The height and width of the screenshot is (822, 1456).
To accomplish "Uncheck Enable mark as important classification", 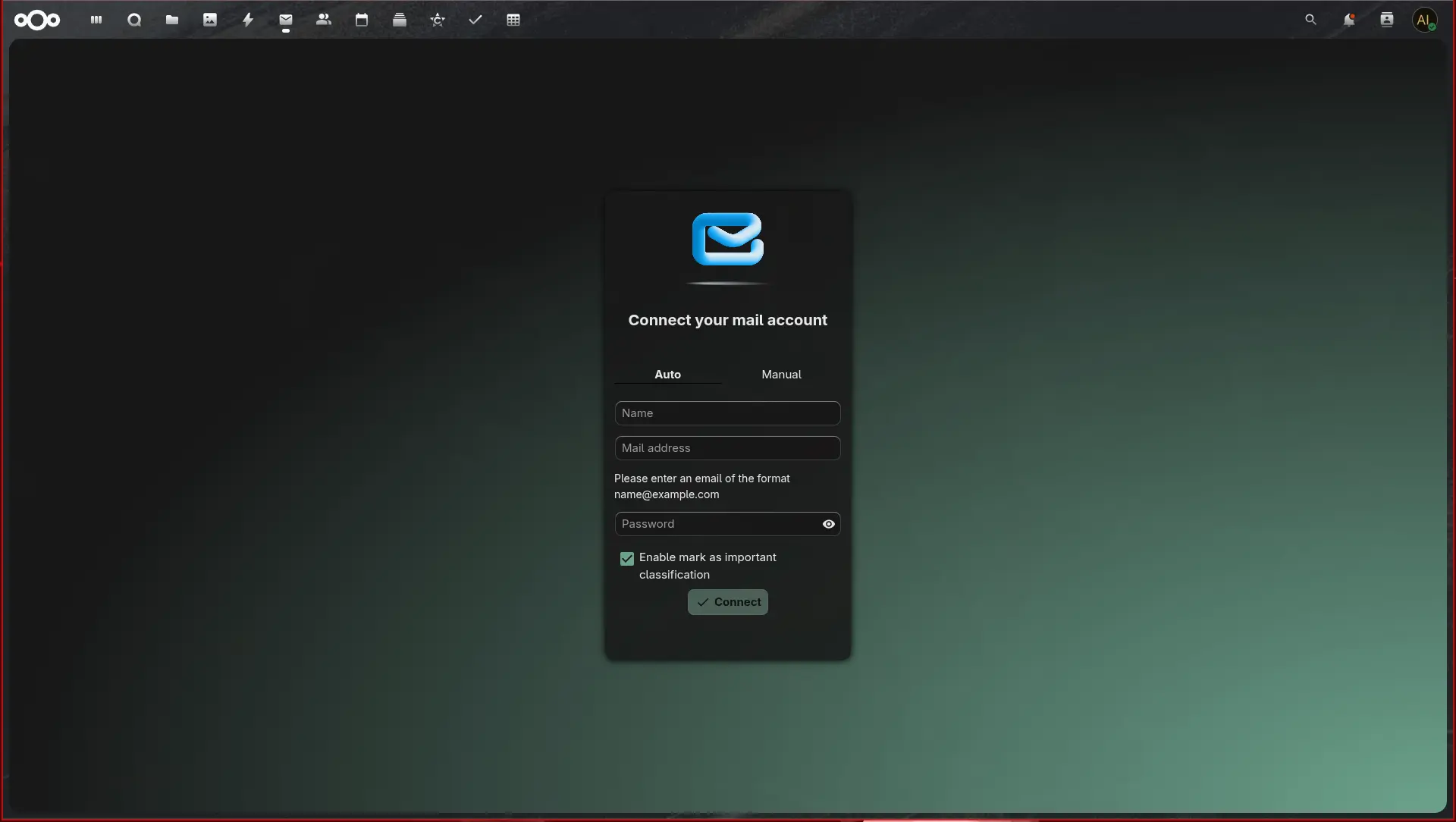I will click(627, 559).
